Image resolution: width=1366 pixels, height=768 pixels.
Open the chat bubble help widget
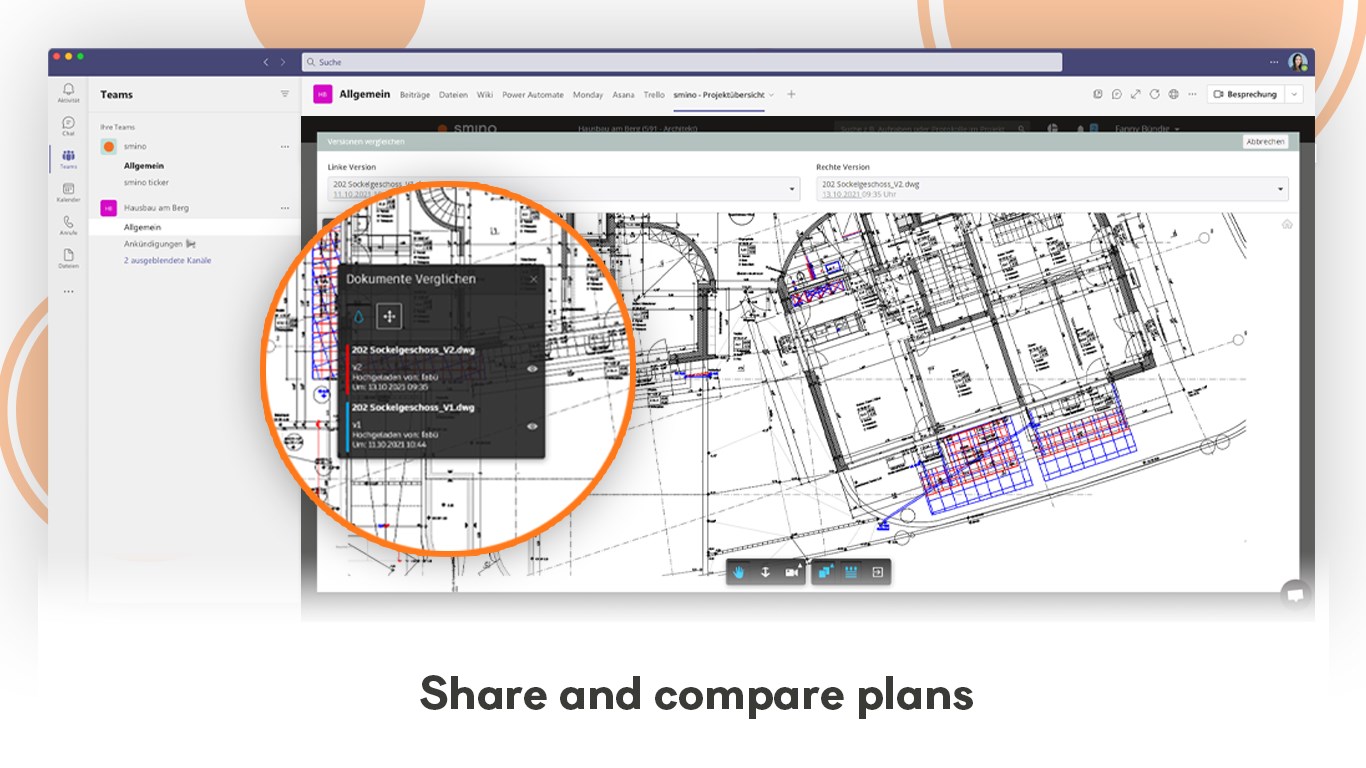point(1295,594)
